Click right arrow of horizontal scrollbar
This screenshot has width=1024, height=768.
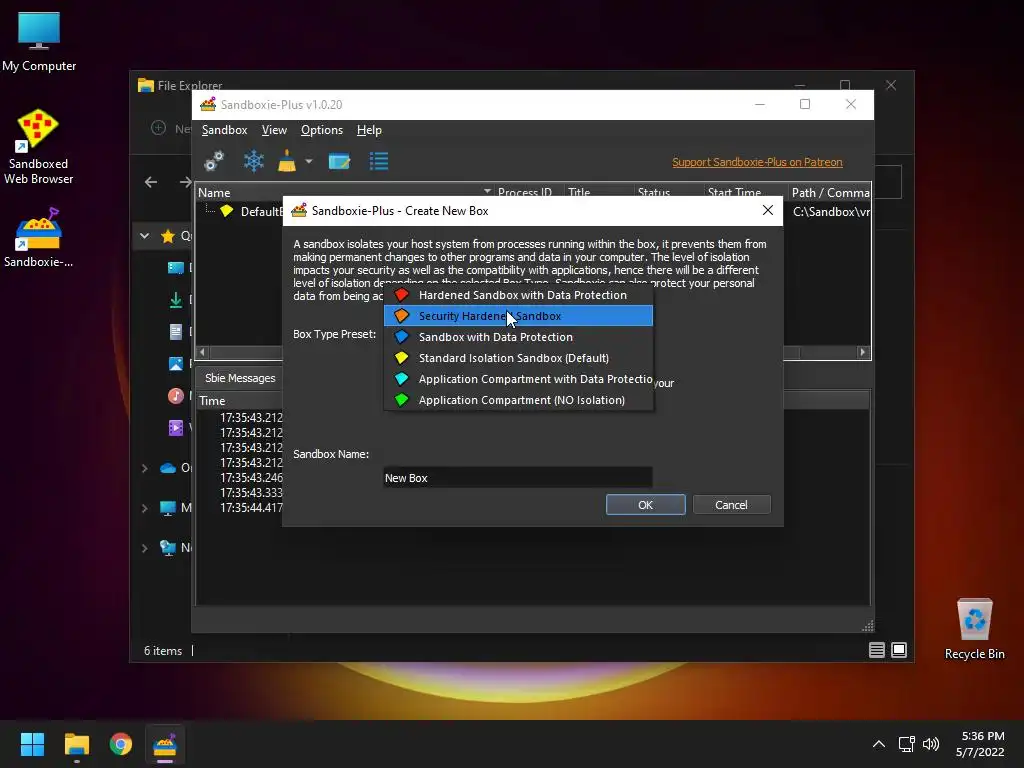[863, 352]
